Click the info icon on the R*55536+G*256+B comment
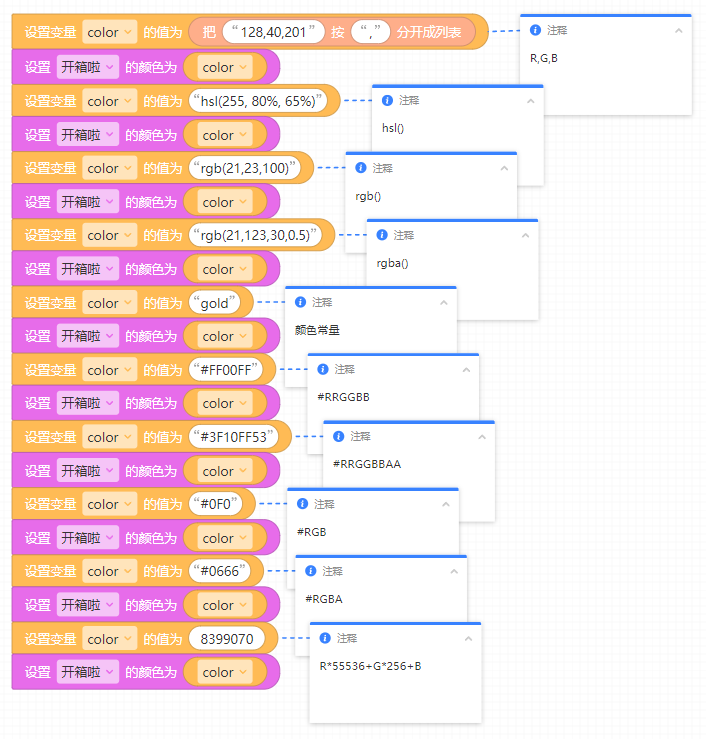 pyautogui.click(x=326, y=638)
